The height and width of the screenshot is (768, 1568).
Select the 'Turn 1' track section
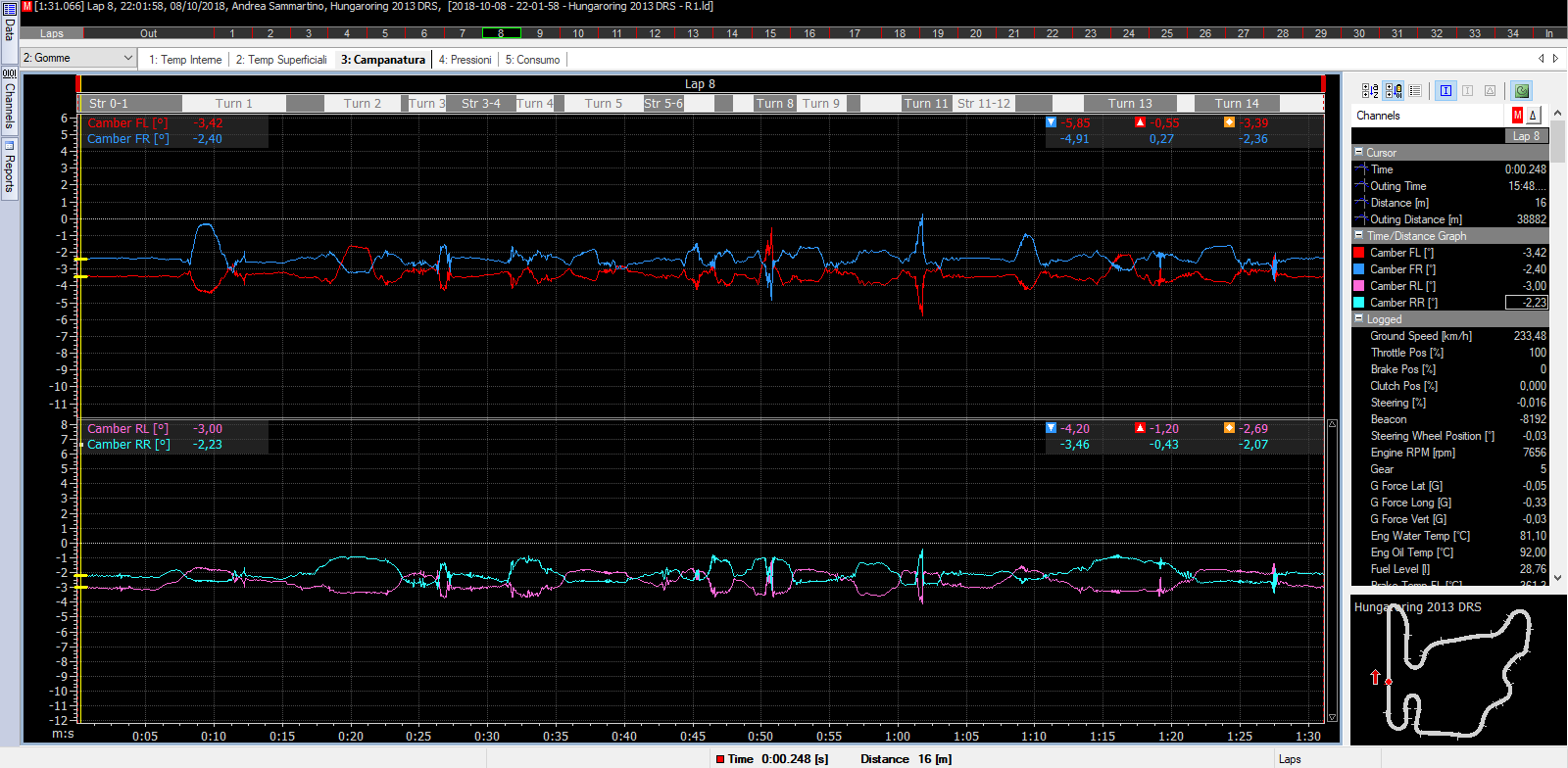[x=234, y=103]
